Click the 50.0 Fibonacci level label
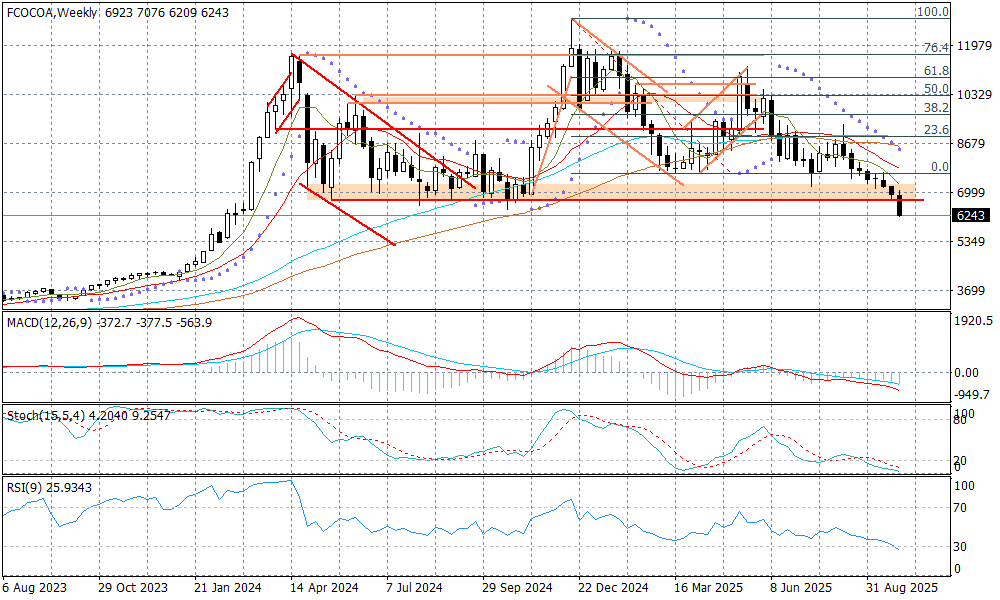1000x600 pixels. [x=935, y=89]
